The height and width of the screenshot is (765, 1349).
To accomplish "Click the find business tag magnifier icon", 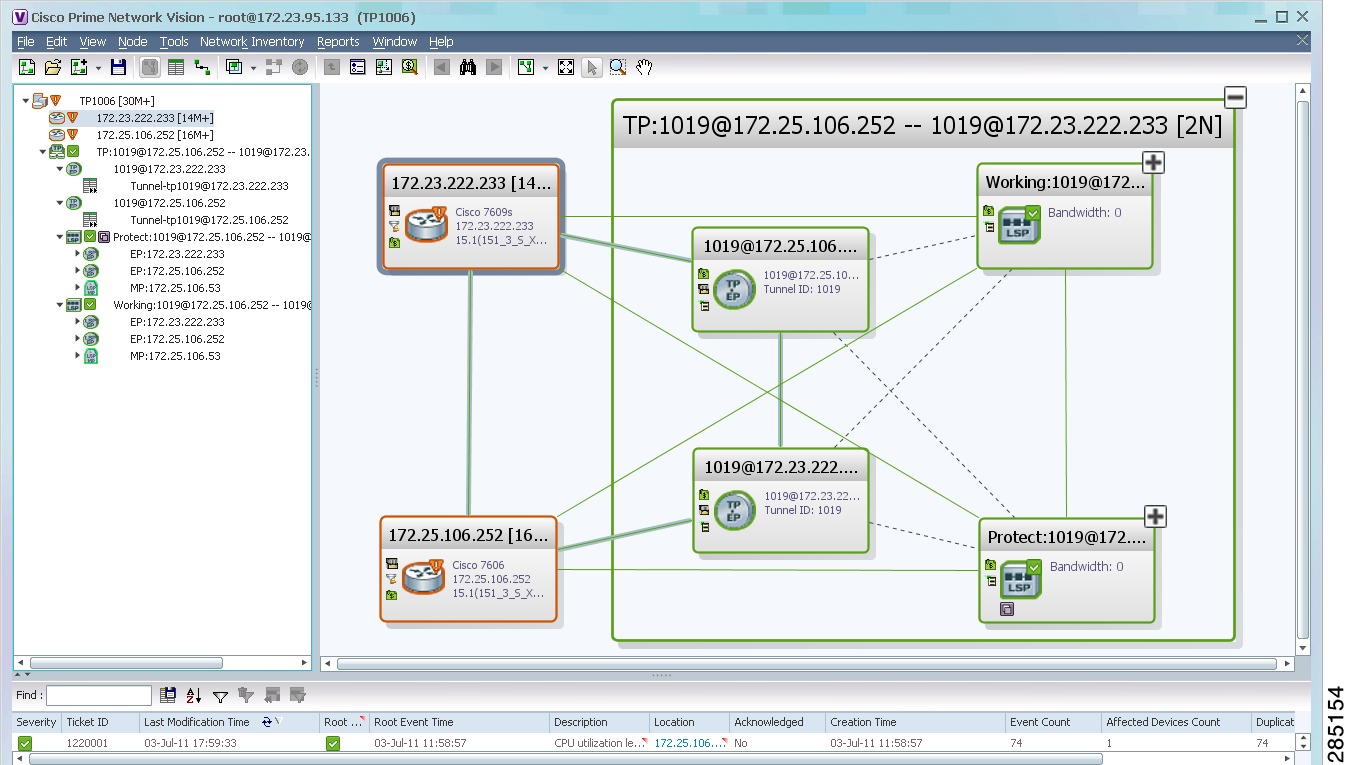I will 409,67.
